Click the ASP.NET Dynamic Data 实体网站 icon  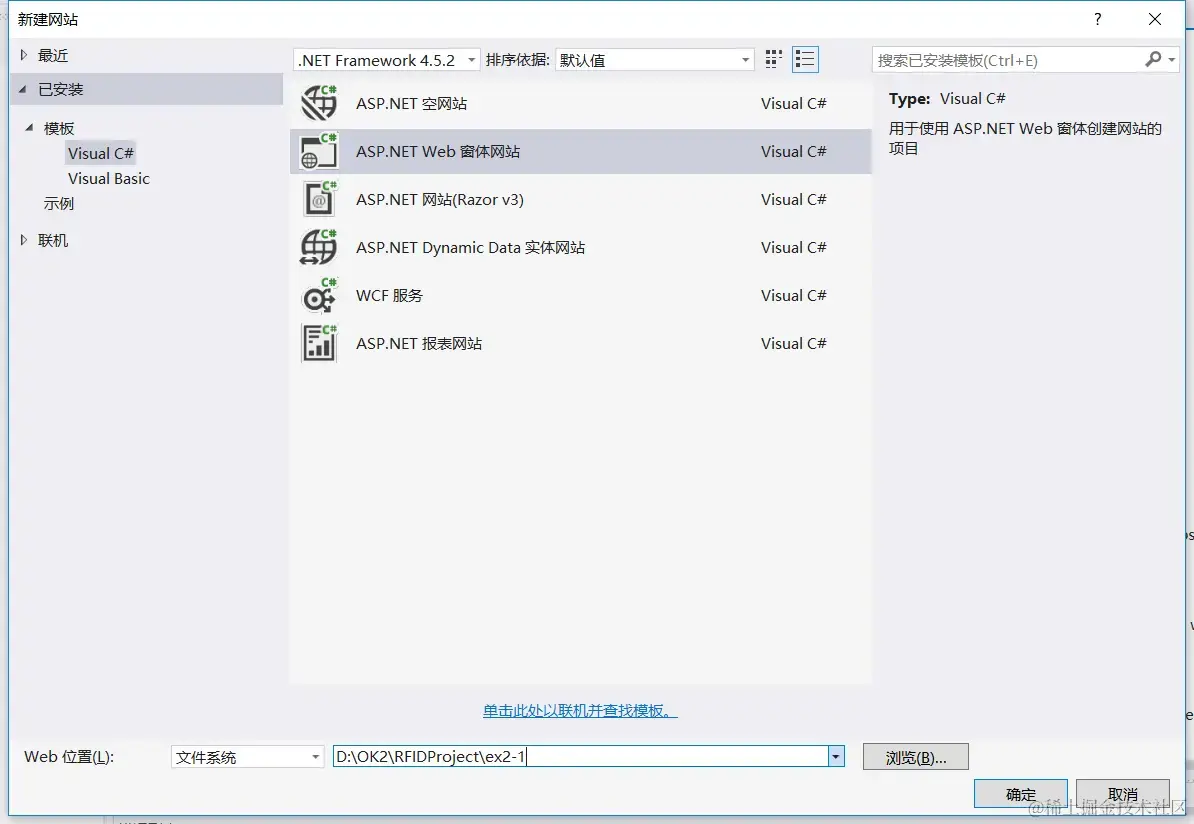click(x=319, y=248)
